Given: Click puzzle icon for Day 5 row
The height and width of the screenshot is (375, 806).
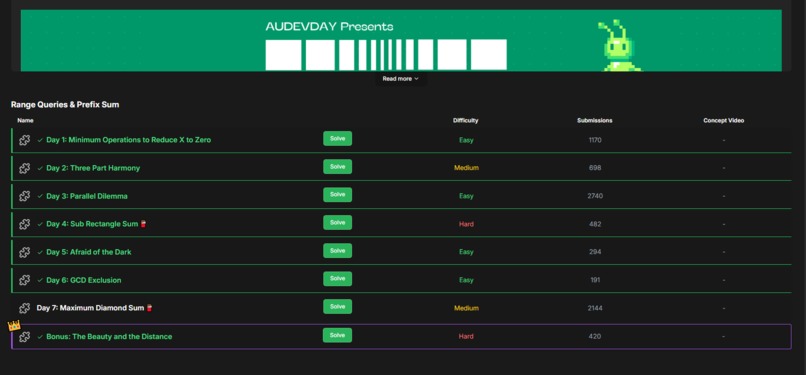Looking at the screenshot, I should point(24,252).
